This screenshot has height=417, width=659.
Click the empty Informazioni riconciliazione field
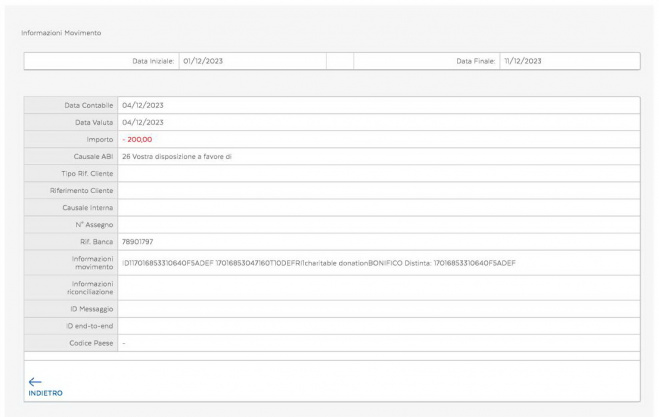(x=378, y=288)
